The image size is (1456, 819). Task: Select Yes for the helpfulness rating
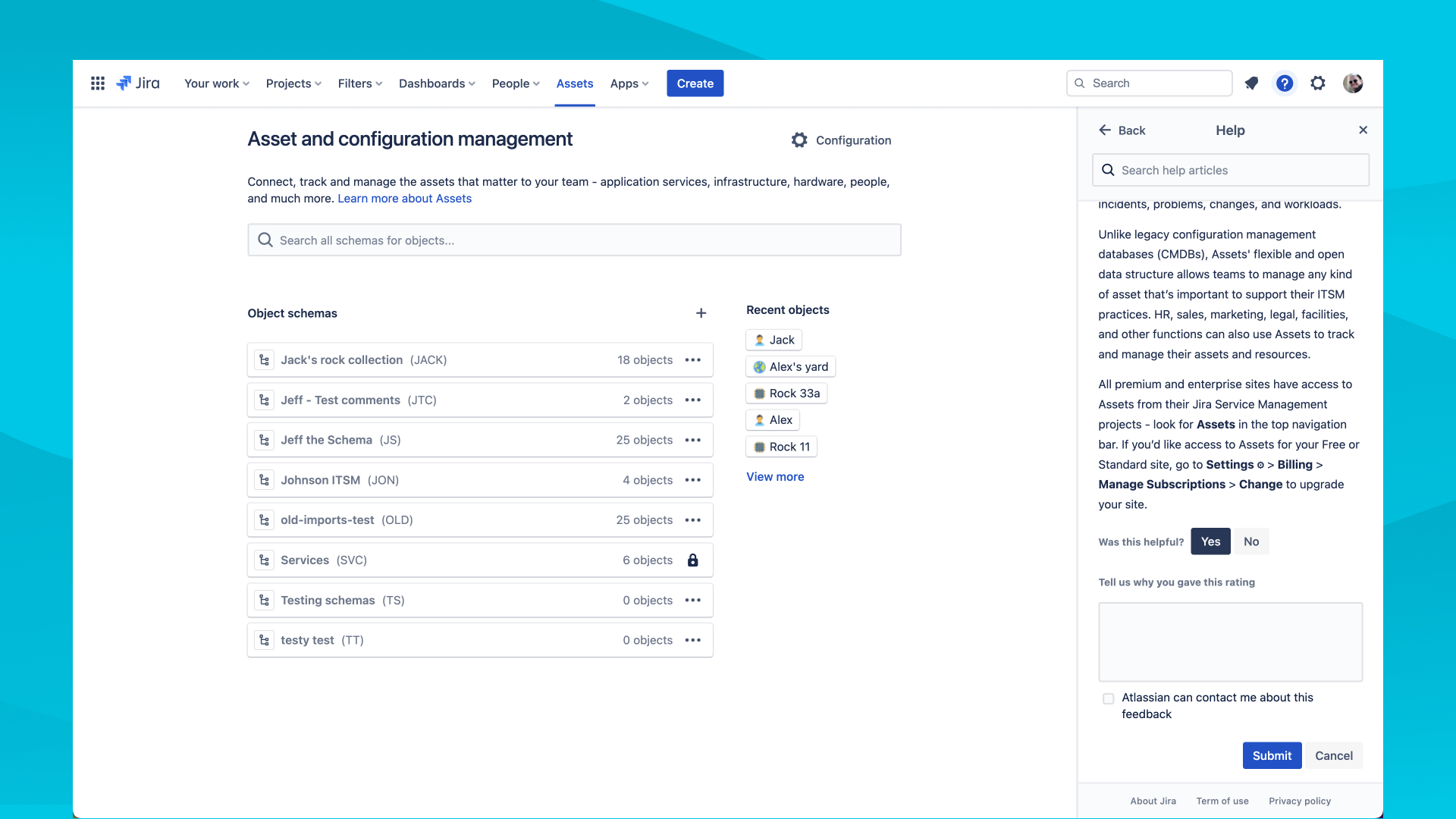pos(1210,541)
